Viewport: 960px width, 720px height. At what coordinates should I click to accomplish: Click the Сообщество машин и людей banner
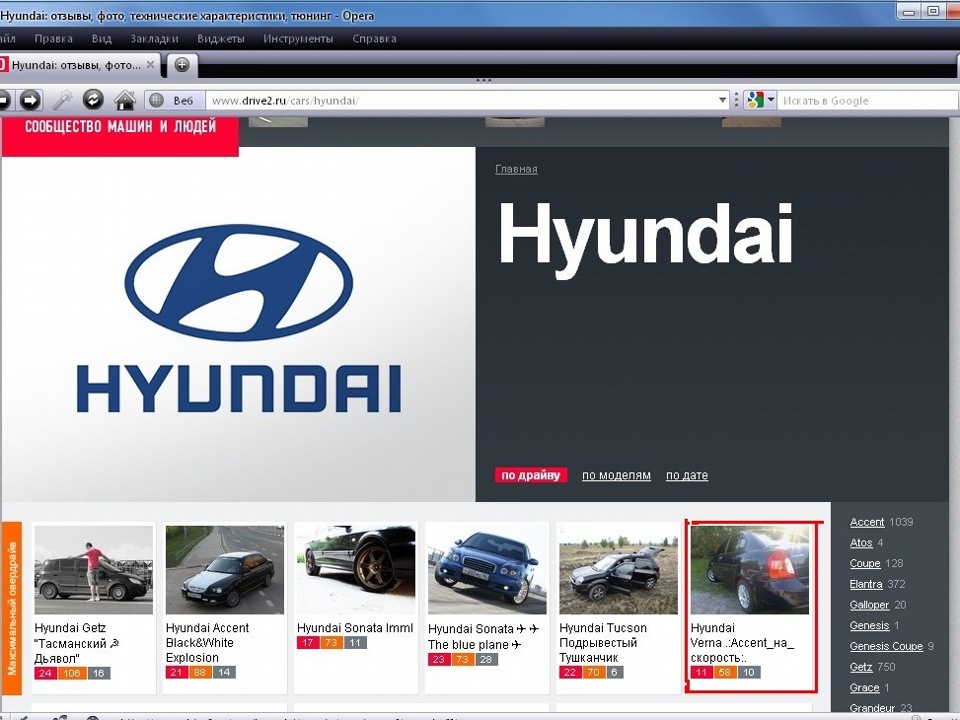click(x=120, y=135)
